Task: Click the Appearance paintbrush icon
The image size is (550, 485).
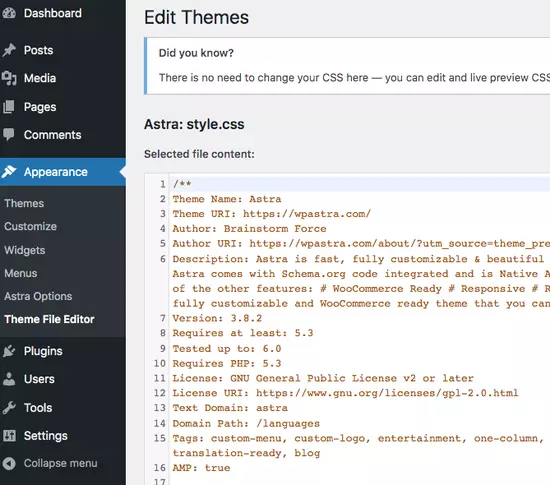Action: [9, 172]
